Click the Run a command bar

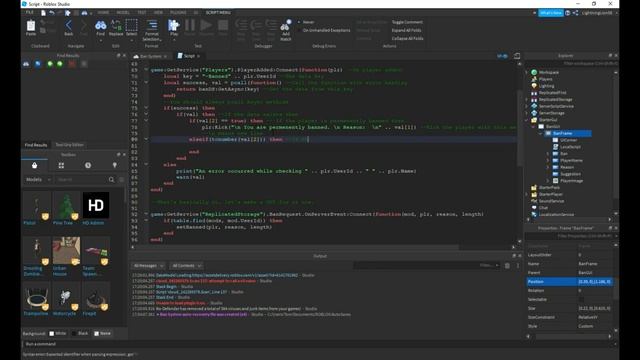point(320,344)
